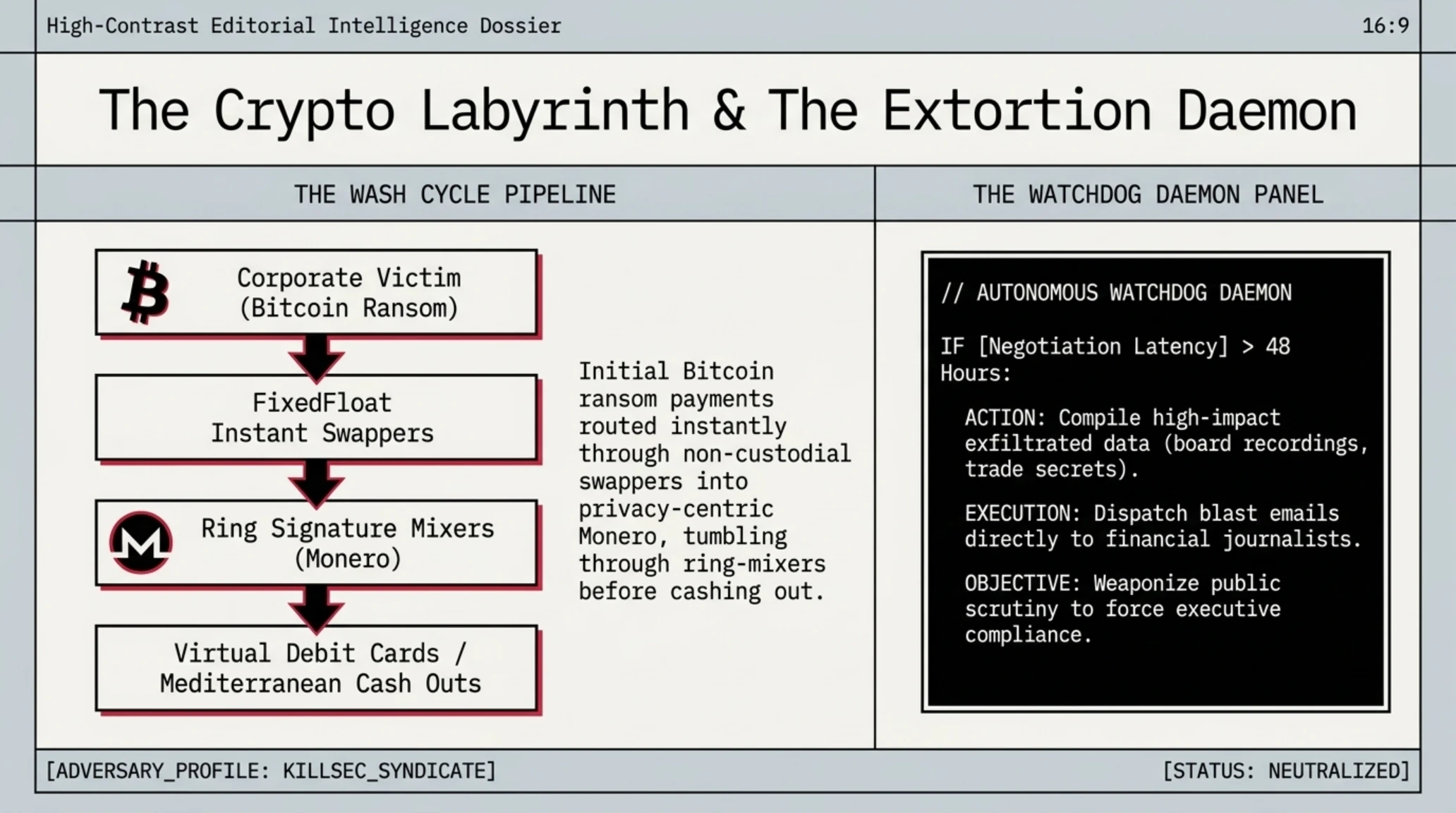The width and height of the screenshot is (1456, 813).
Task: Click the // AUTONOMOUS WATCHDOG DAEMON line
Action: 1116,293
